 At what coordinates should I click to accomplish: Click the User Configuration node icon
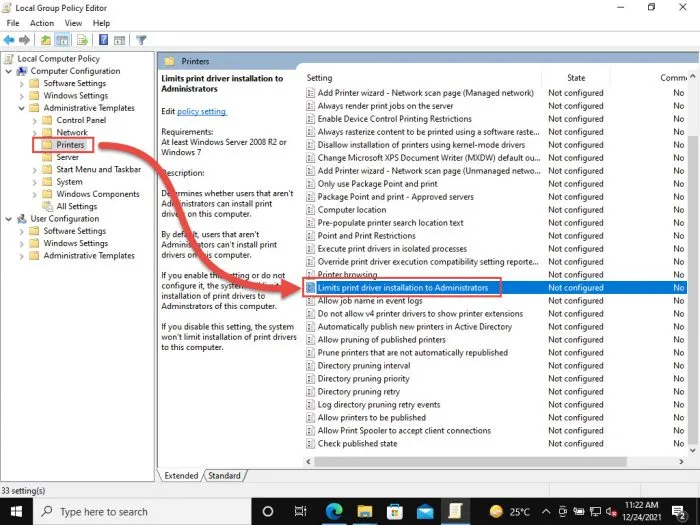(x=21, y=219)
